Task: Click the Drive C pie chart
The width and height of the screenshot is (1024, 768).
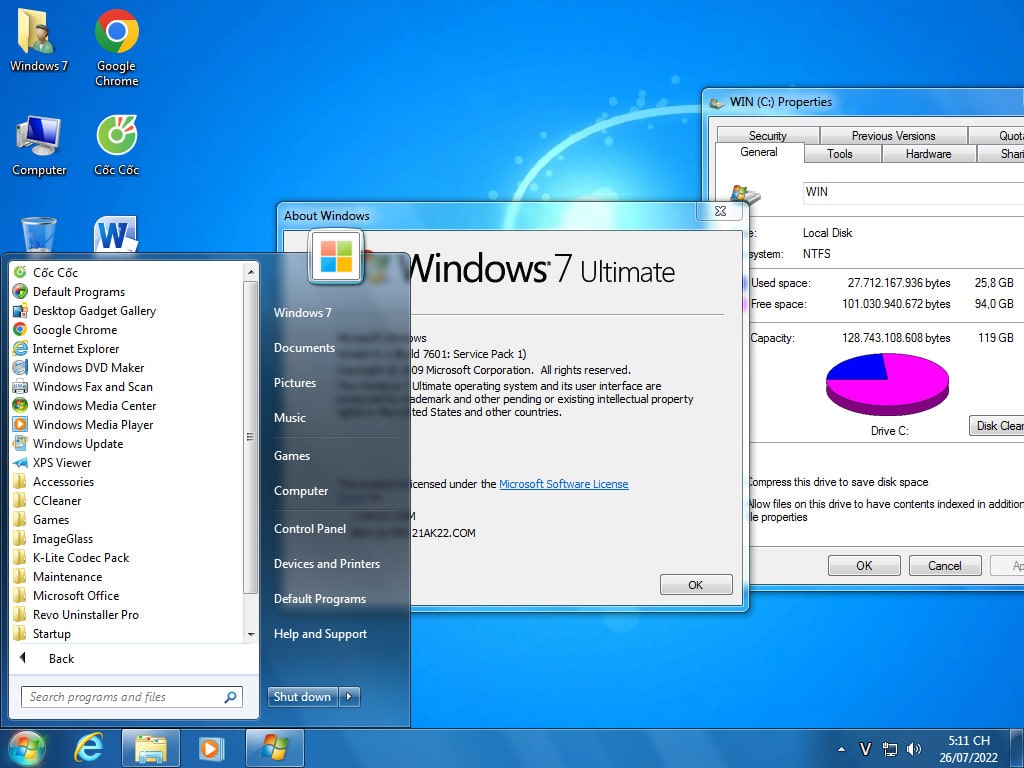Action: point(887,384)
